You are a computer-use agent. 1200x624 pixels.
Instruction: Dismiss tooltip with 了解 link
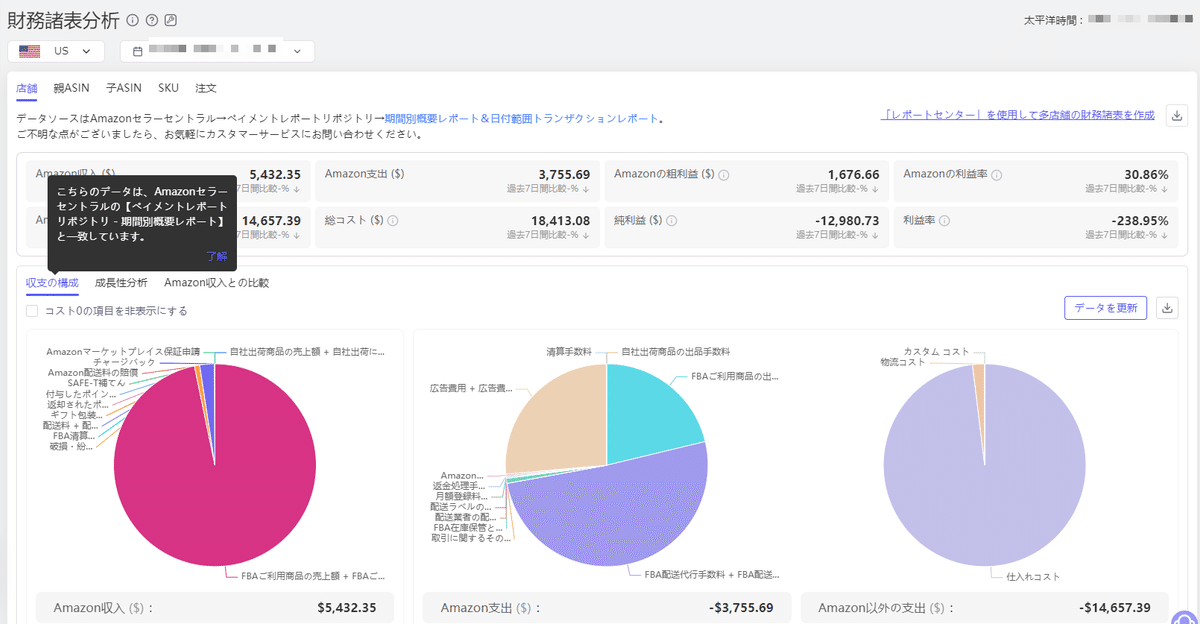[x=217, y=256]
